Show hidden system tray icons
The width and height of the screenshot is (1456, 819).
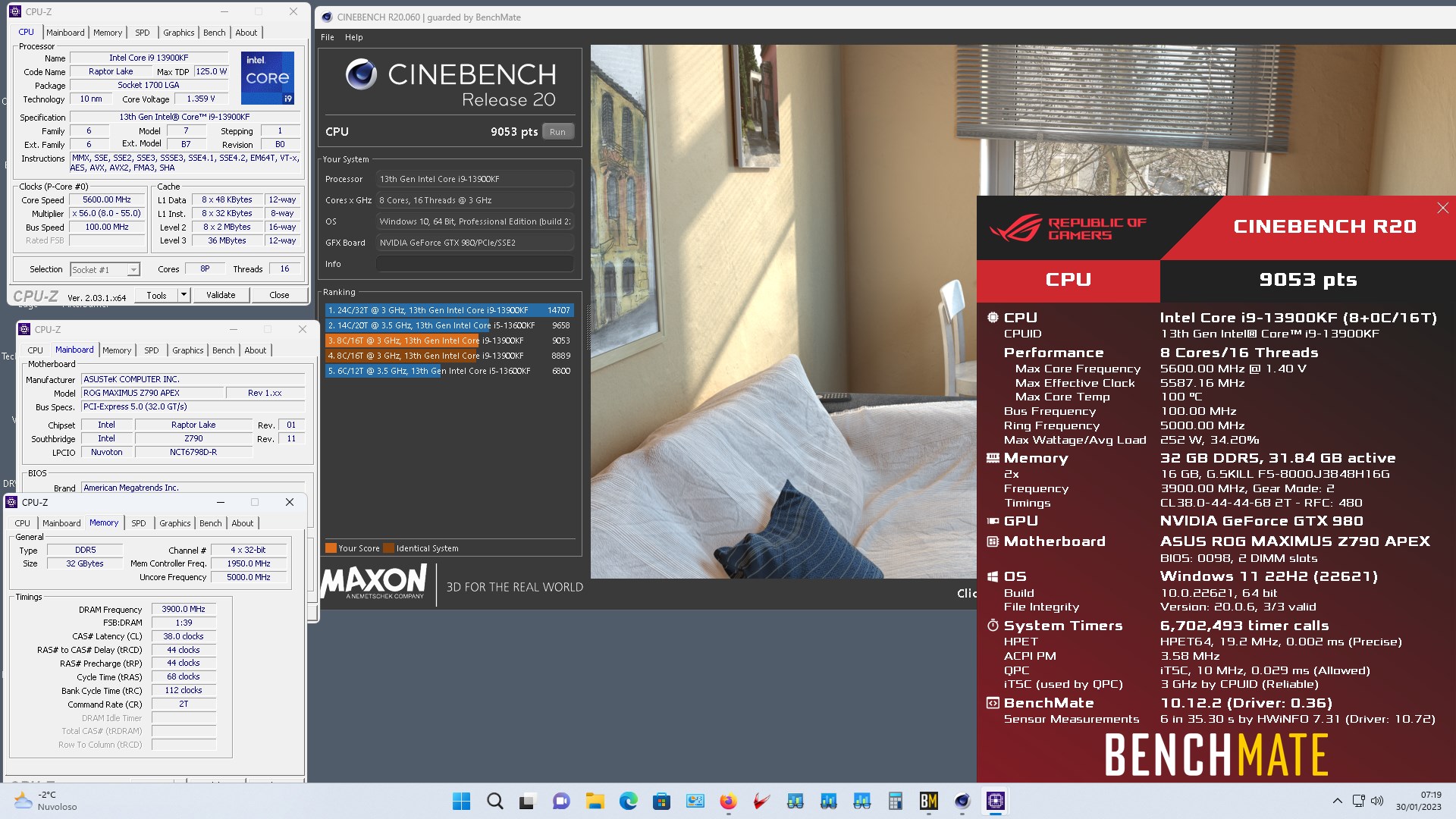1337,801
